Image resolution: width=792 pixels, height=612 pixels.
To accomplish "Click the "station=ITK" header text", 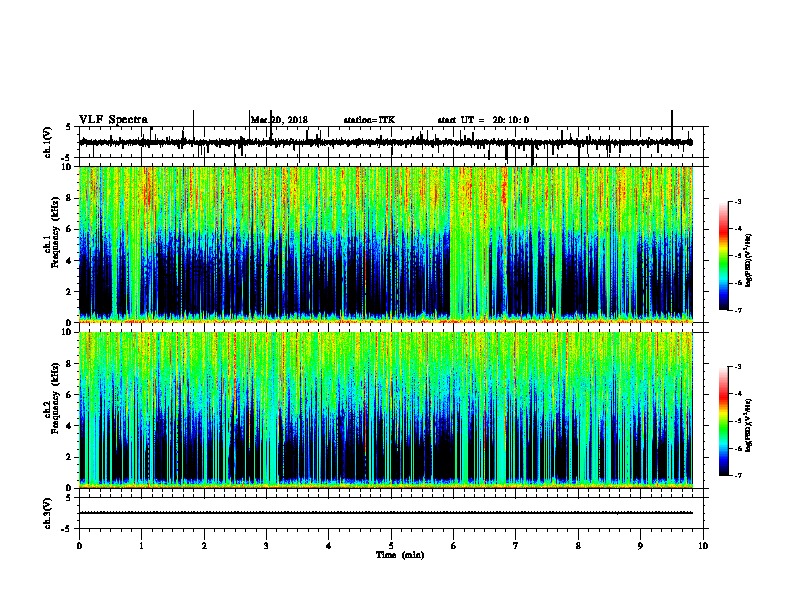I will coord(369,120).
